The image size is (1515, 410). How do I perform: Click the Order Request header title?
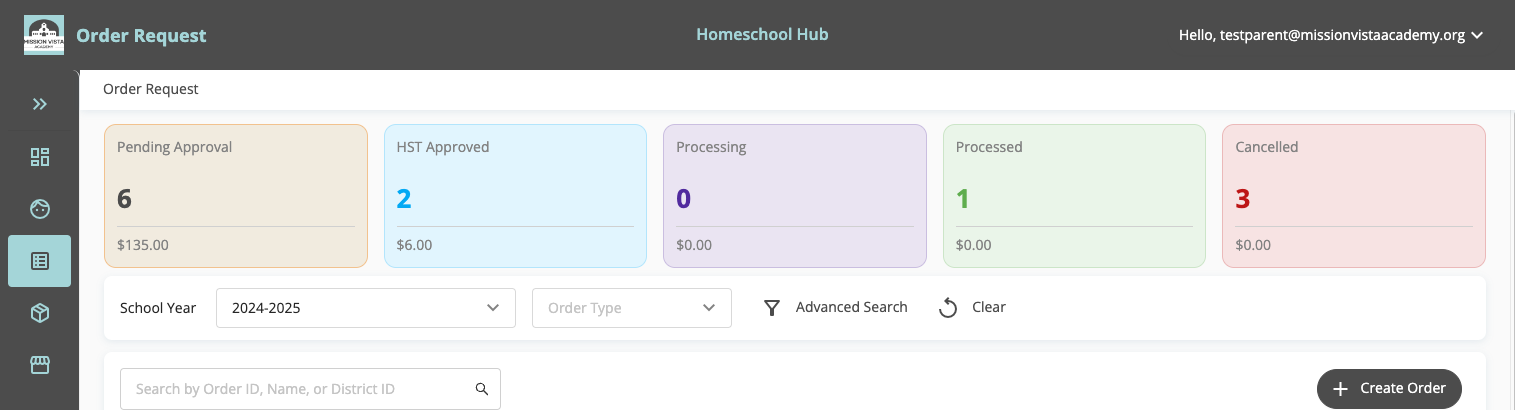coord(141,36)
